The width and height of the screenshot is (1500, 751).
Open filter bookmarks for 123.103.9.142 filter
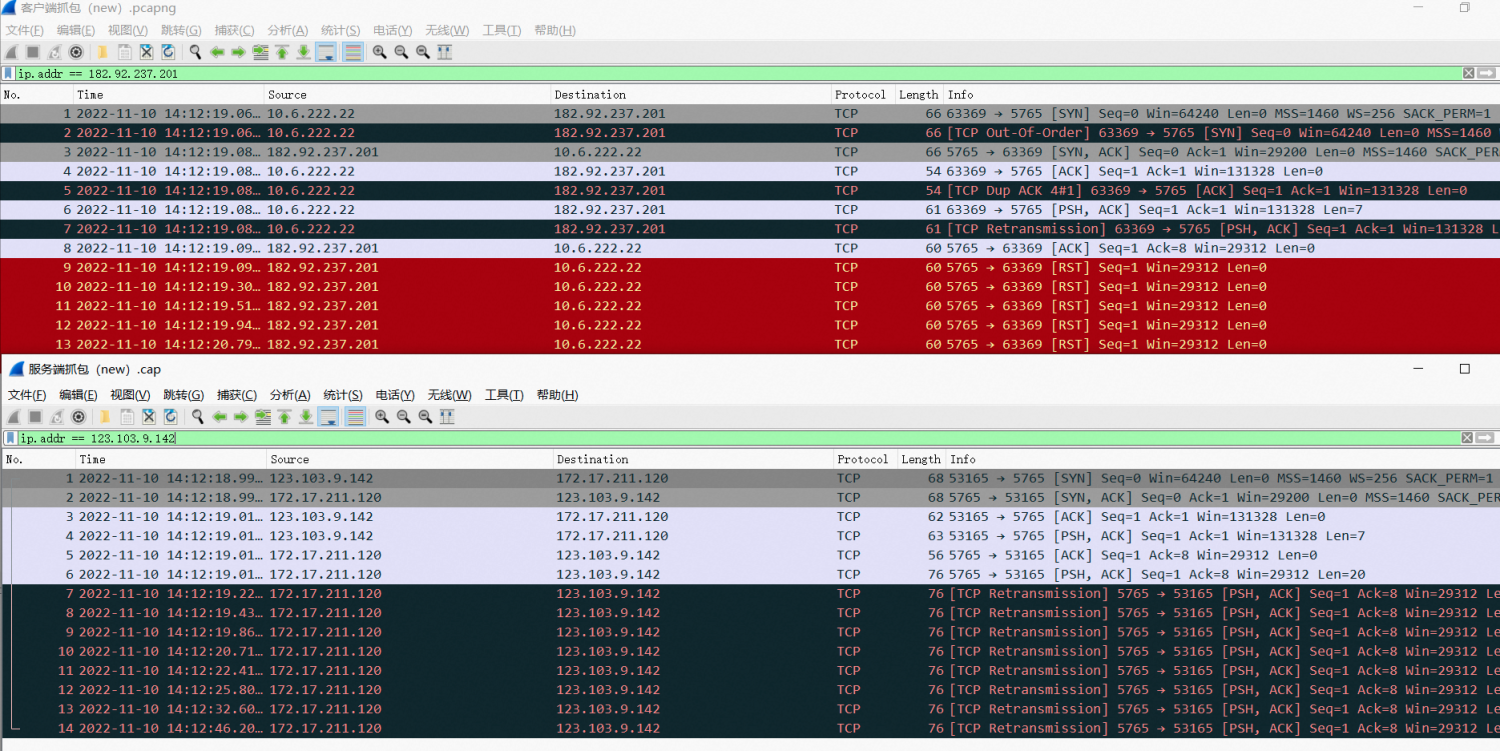click(11, 438)
